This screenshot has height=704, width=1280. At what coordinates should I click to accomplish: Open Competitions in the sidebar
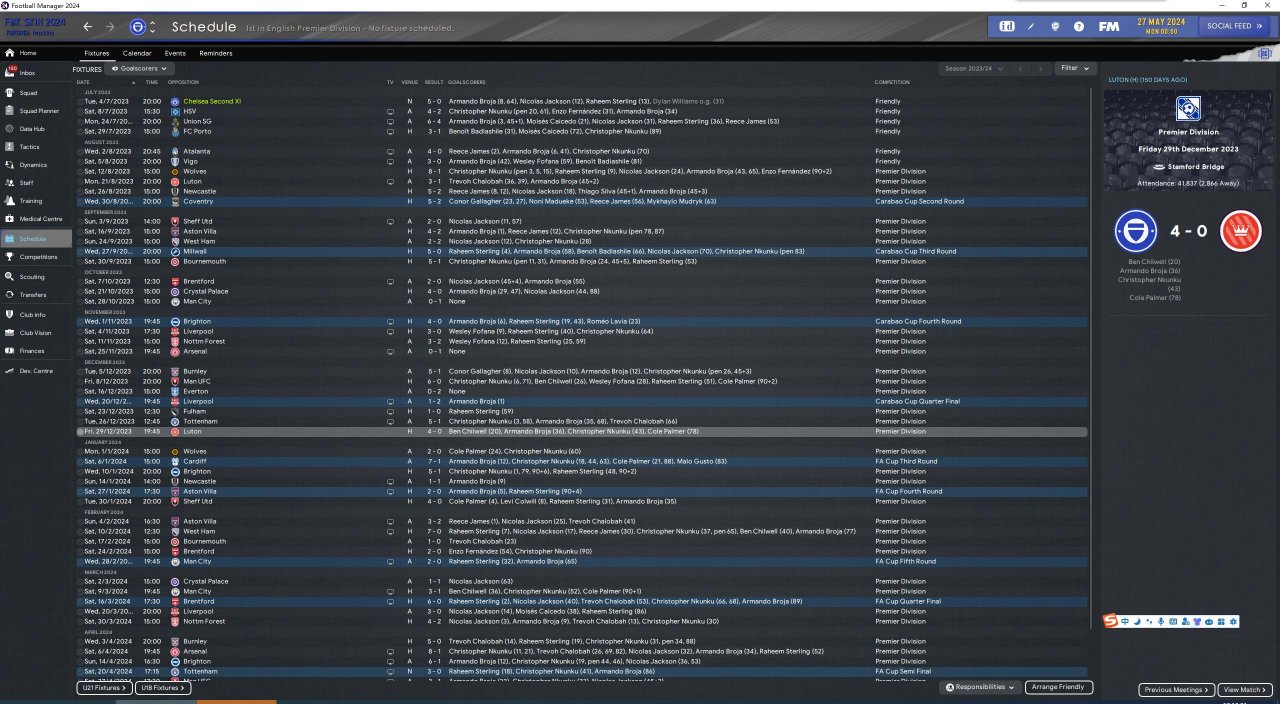[38, 257]
